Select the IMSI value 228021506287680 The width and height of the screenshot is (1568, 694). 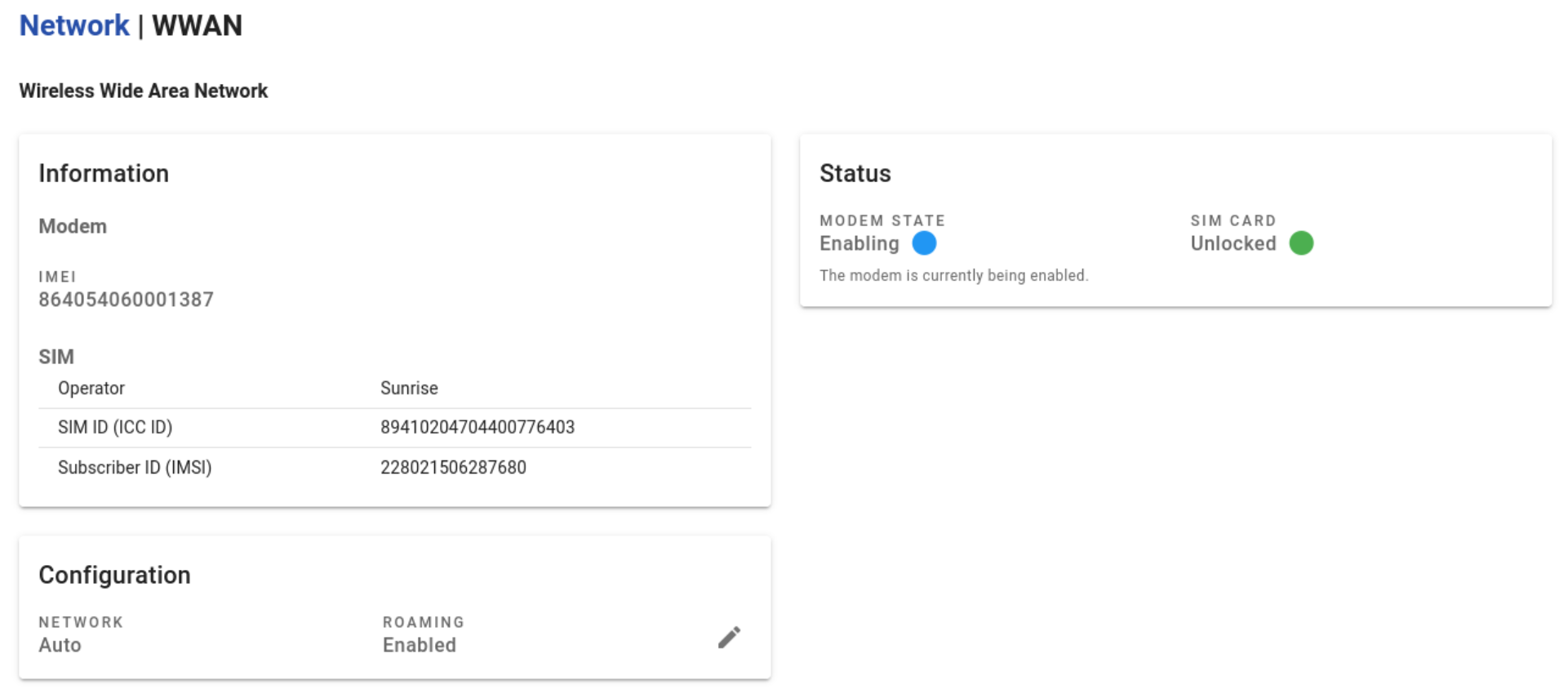click(x=453, y=467)
